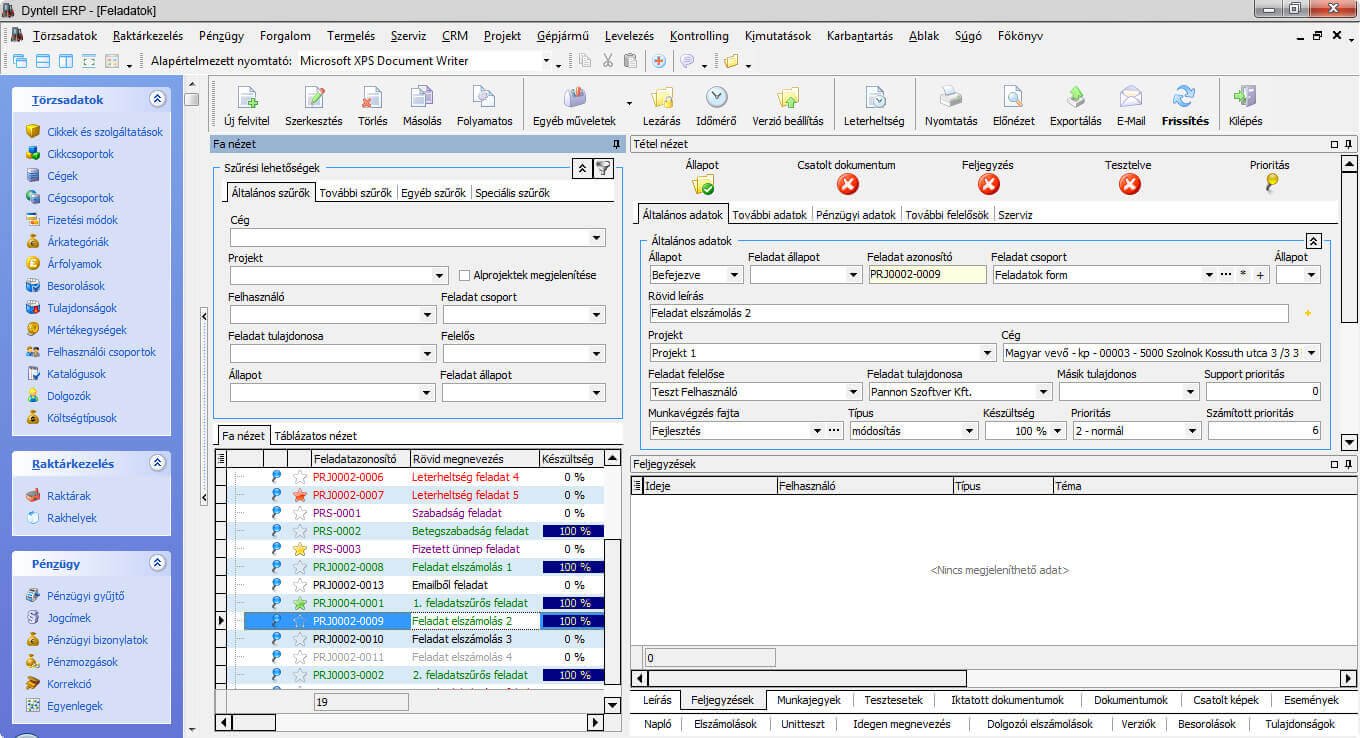
Task: Exit using the Kilépés icon
Action: pos(1245,98)
